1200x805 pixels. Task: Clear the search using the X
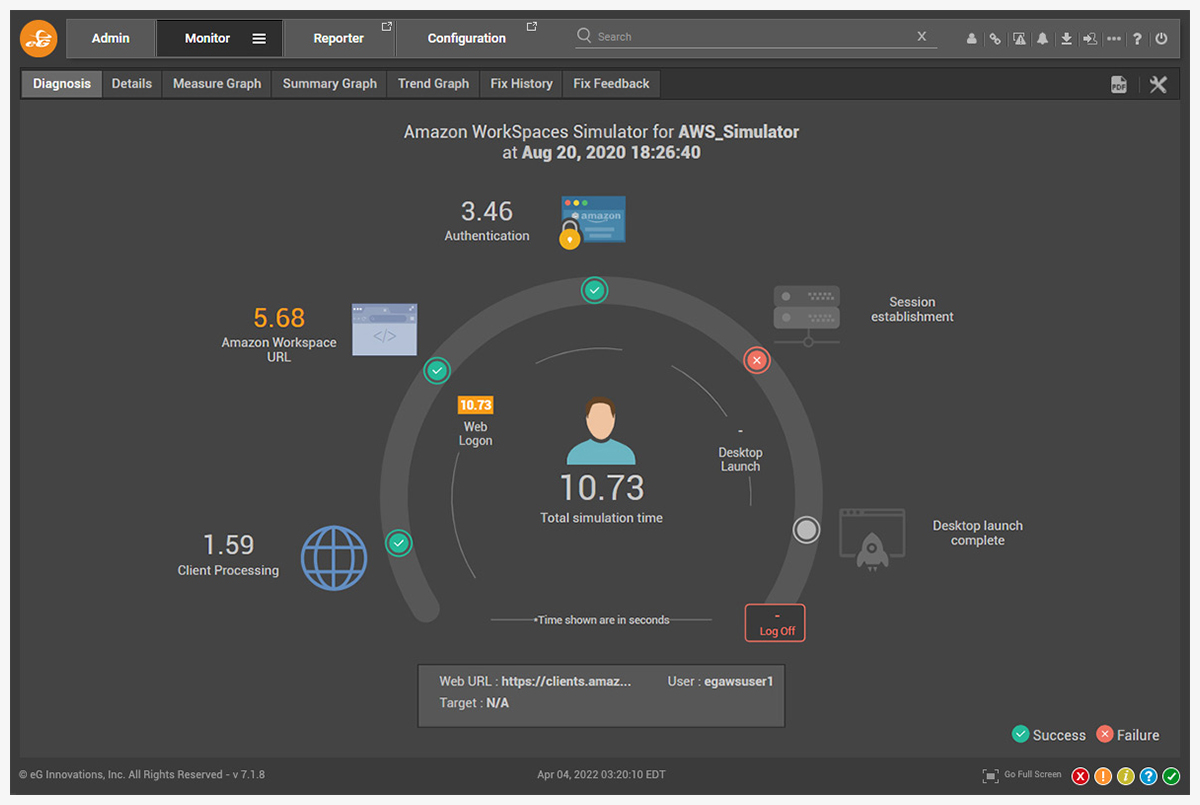pos(922,36)
